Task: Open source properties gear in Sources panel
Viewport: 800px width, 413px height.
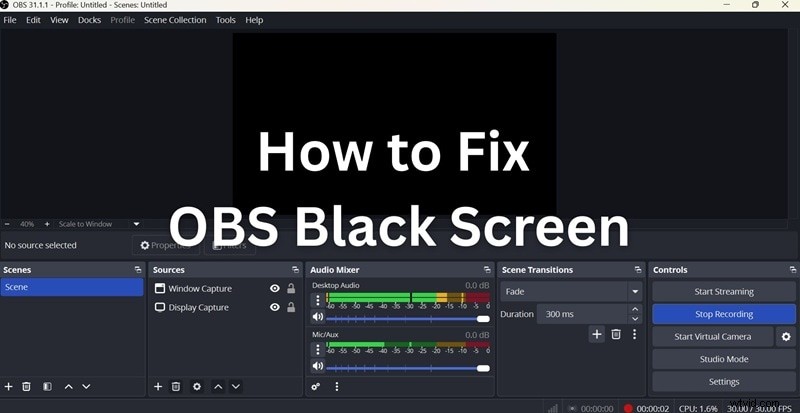Action: tap(196, 386)
